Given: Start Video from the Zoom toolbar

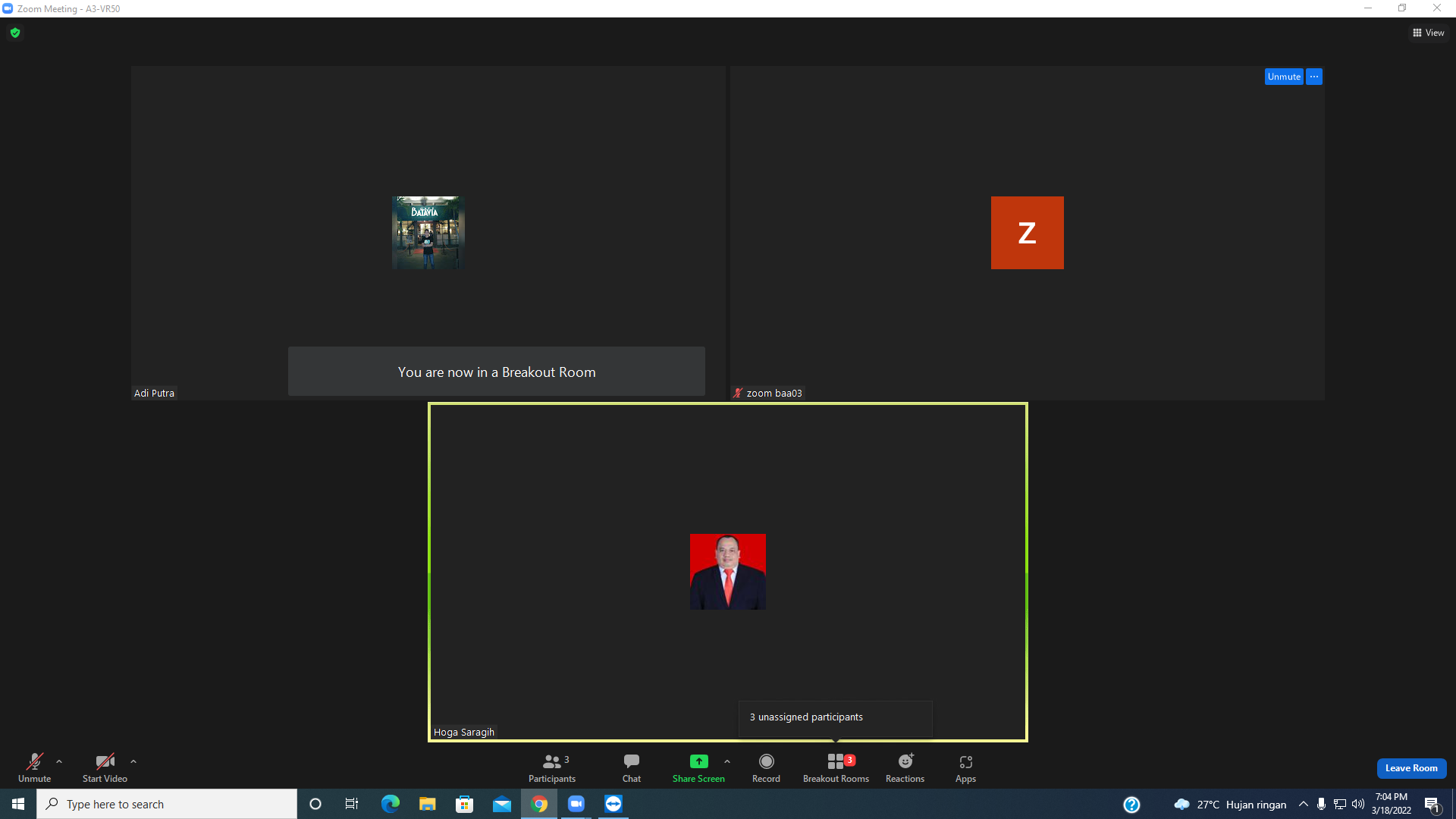Looking at the screenshot, I should (105, 767).
